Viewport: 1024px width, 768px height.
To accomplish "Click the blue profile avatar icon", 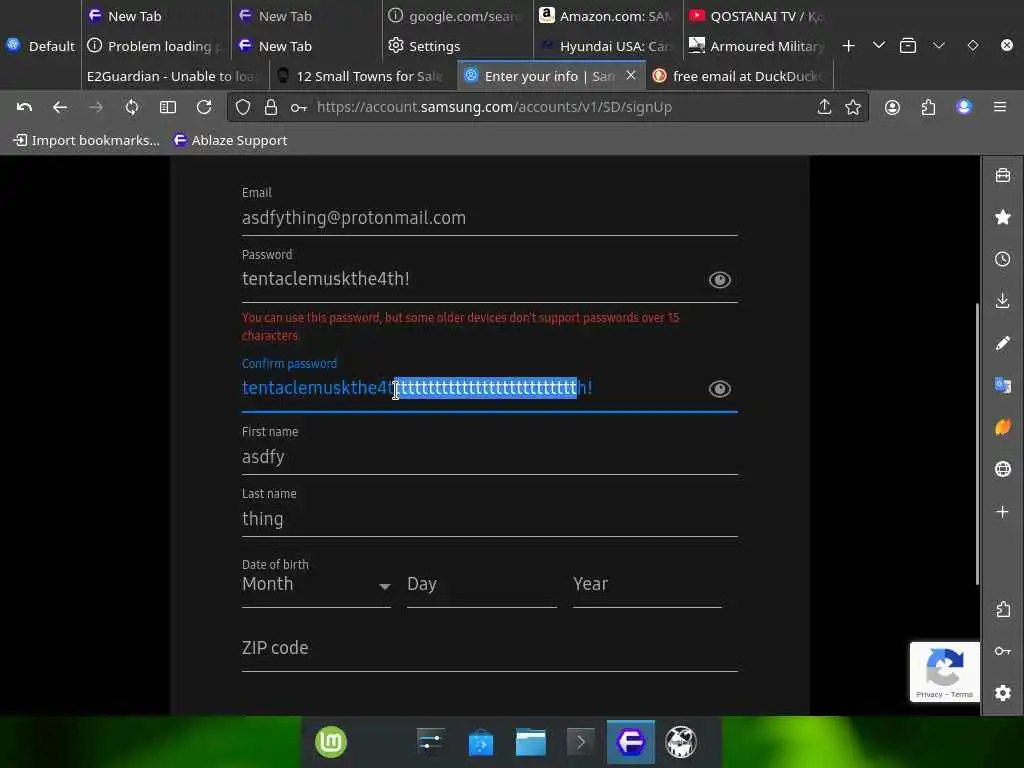I will pyautogui.click(x=964, y=107).
